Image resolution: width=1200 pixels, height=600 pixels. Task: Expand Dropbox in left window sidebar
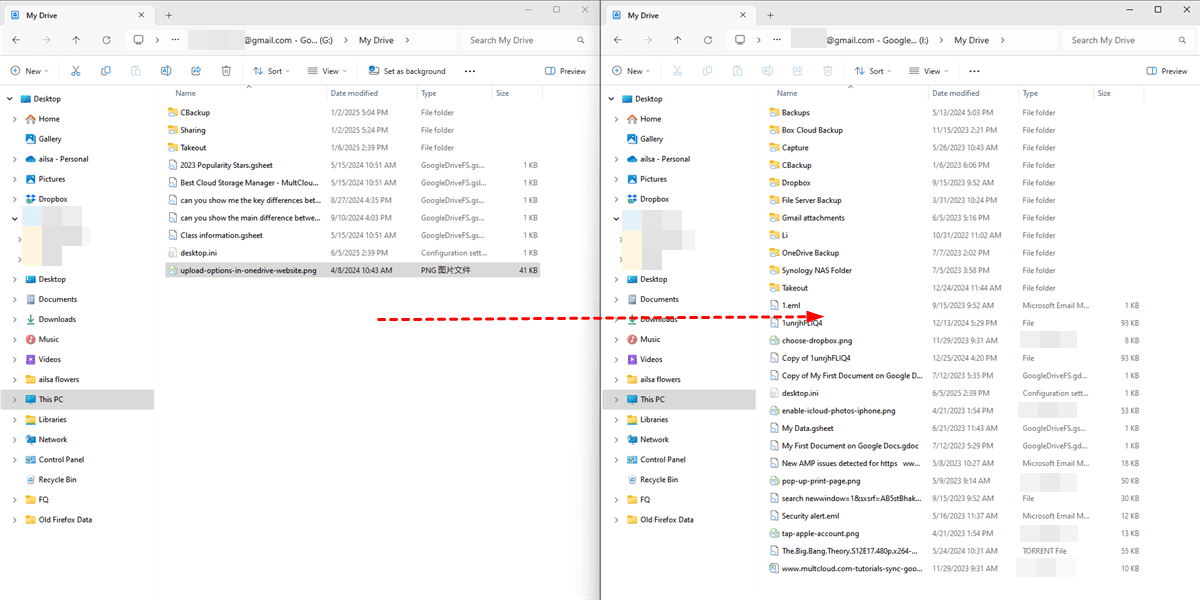pyautogui.click(x=14, y=199)
